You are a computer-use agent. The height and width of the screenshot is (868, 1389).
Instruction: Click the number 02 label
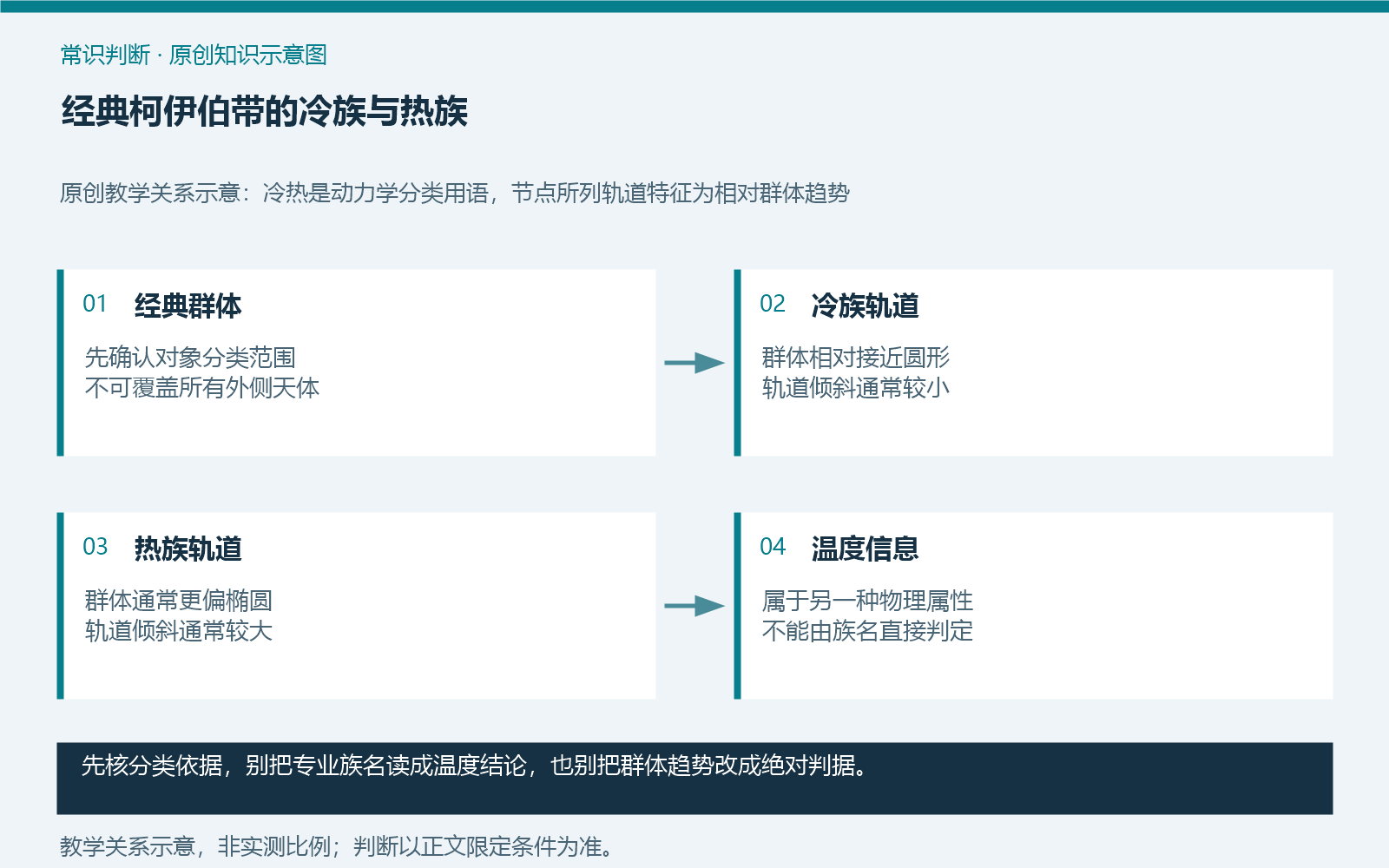click(772, 304)
